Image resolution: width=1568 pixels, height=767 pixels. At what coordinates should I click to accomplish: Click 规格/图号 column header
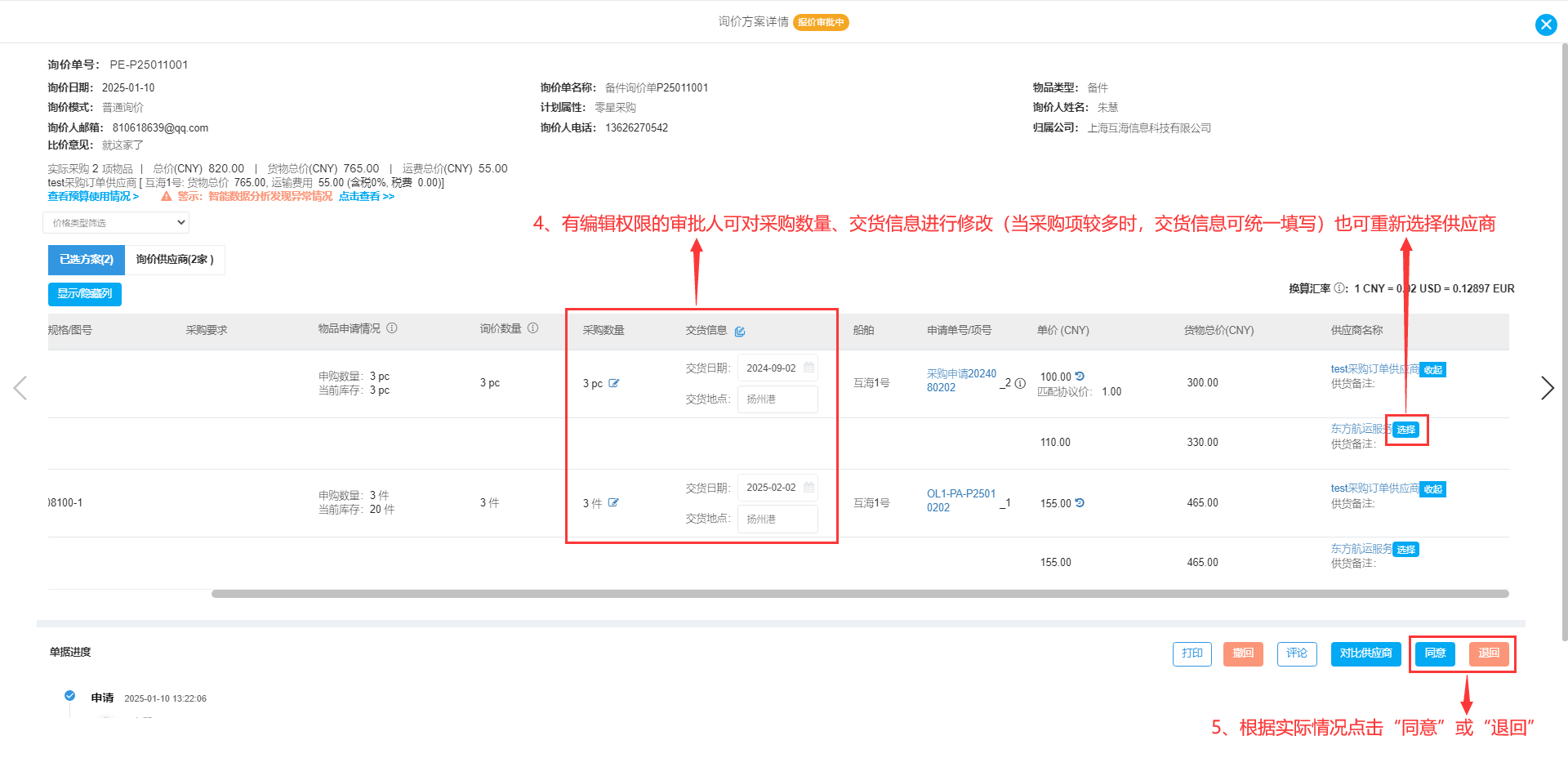(70, 330)
